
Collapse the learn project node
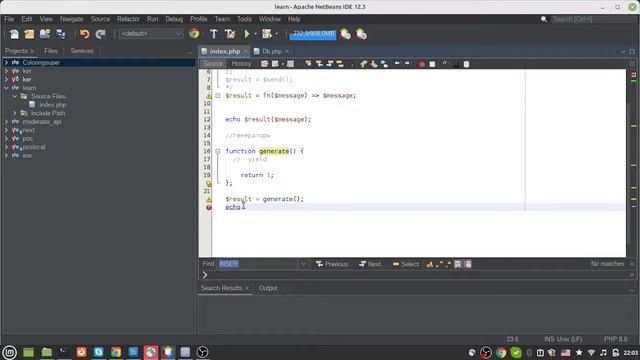(6, 88)
